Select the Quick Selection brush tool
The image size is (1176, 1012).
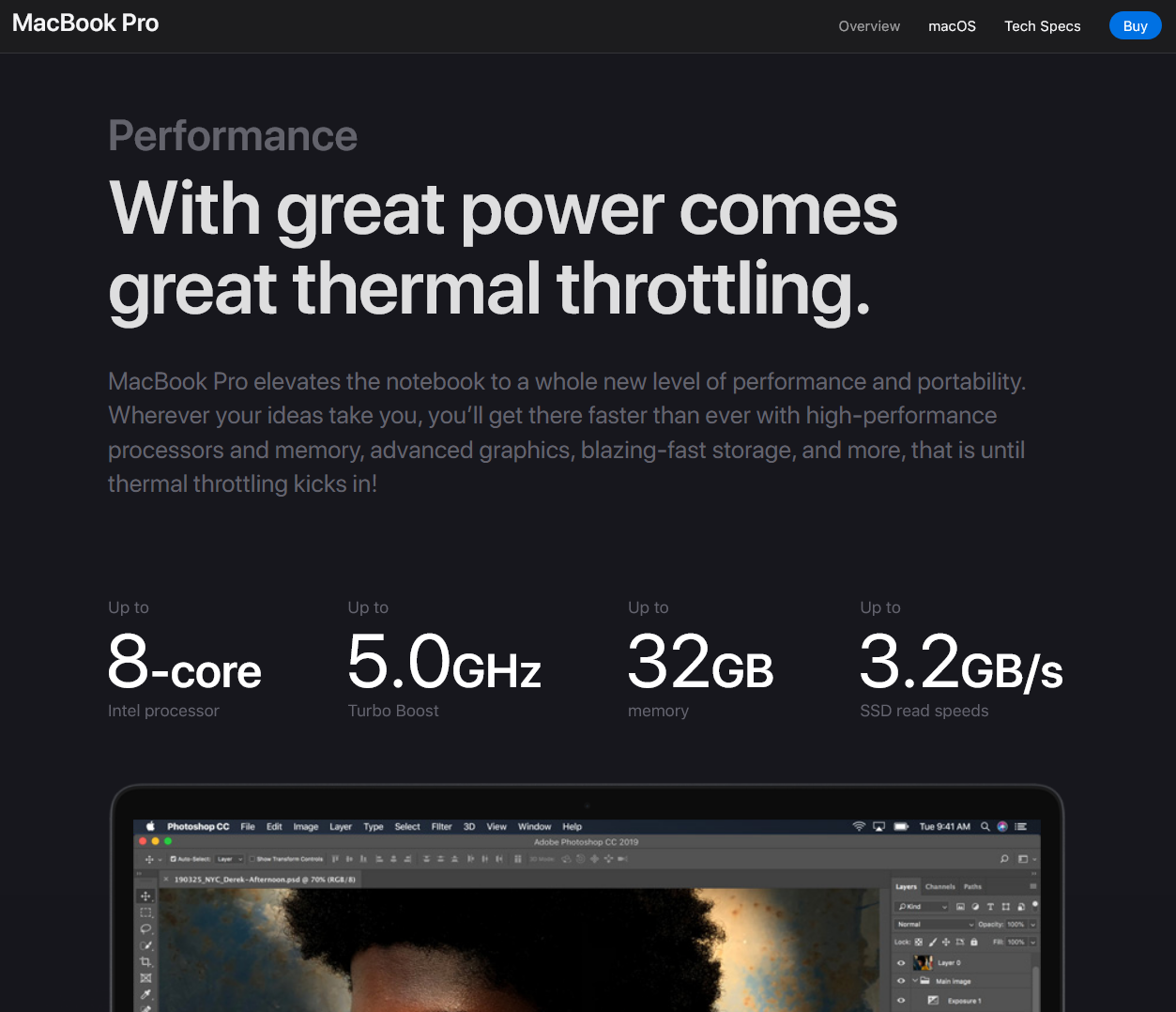point(145,945)
